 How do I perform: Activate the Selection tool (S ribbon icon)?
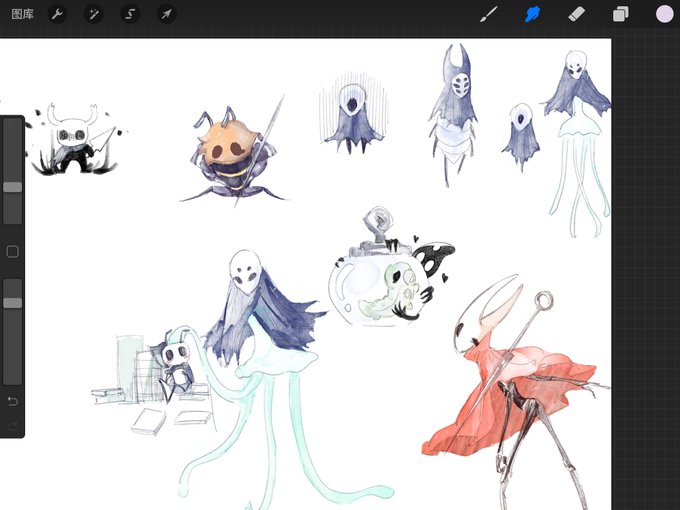(x=130, y=14)
